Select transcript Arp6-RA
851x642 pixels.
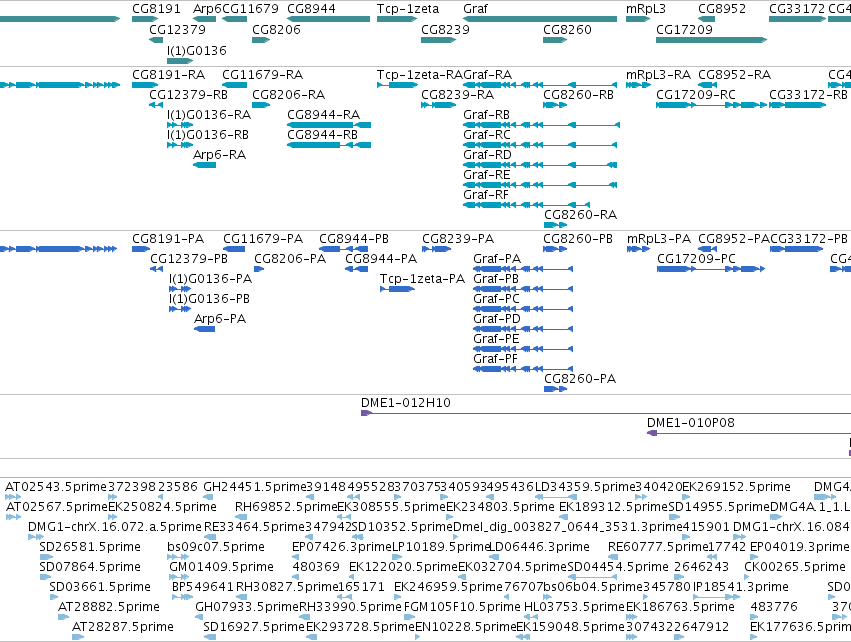pyautogui.click(x=205, y=165)
